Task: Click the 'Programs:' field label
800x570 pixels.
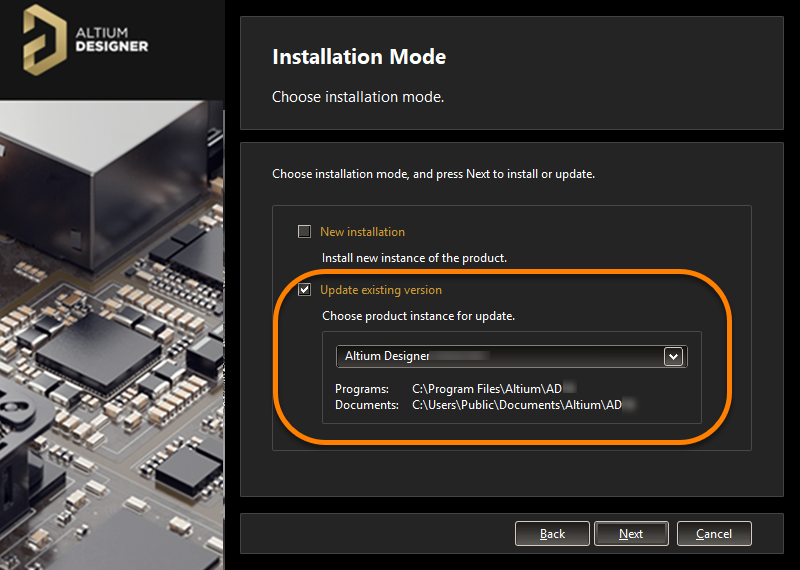Action: (360, 388)
